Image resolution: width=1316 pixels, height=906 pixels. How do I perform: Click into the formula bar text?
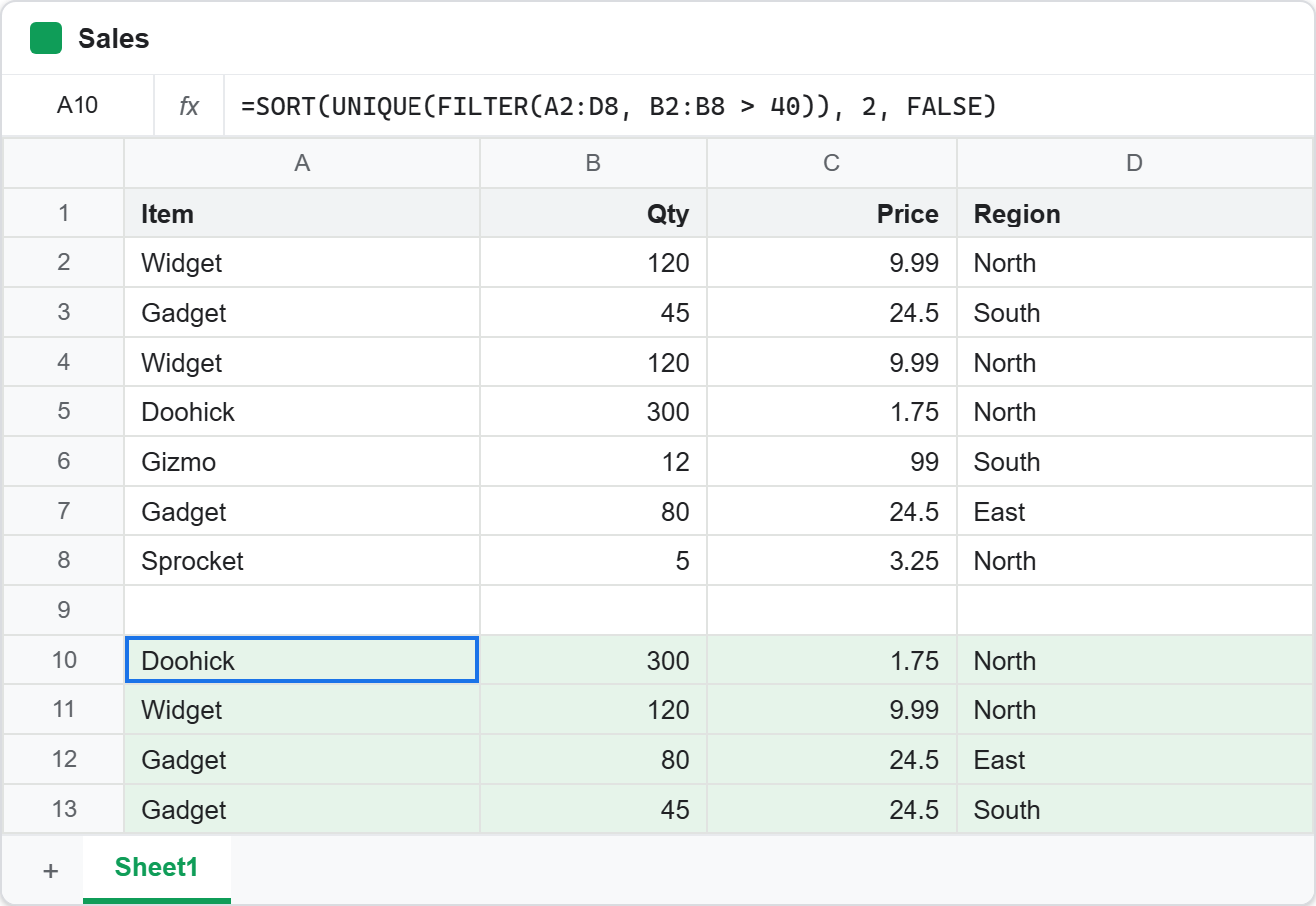618,106
